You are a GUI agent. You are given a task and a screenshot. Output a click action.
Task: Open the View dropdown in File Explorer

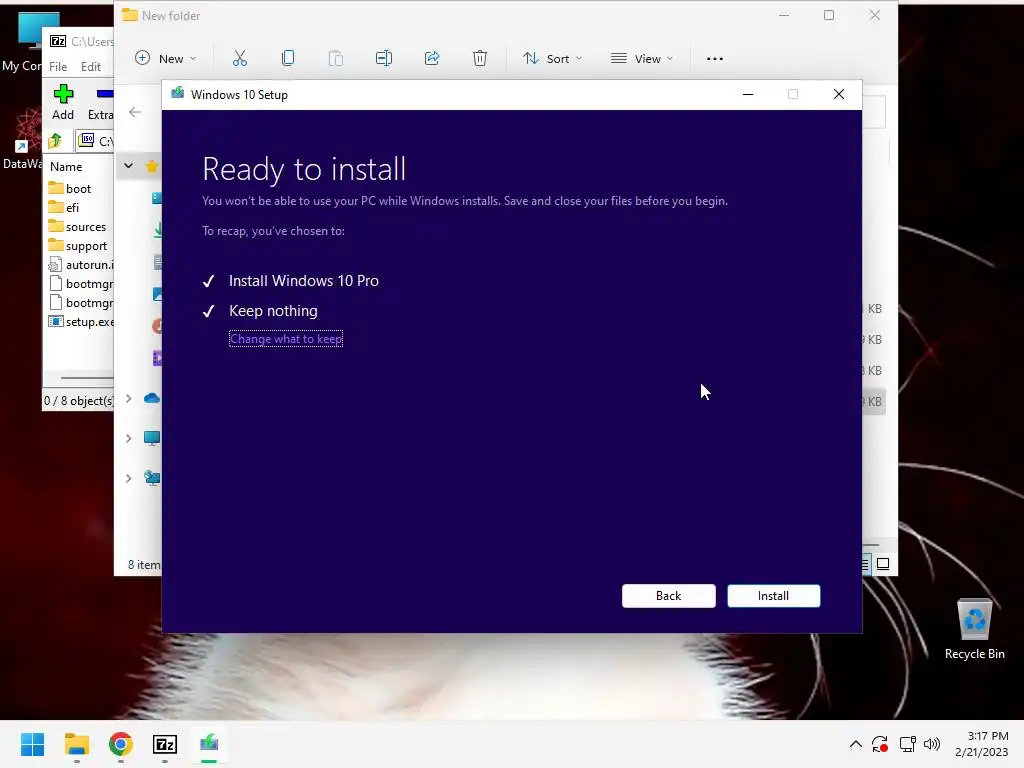pos(641,58)
